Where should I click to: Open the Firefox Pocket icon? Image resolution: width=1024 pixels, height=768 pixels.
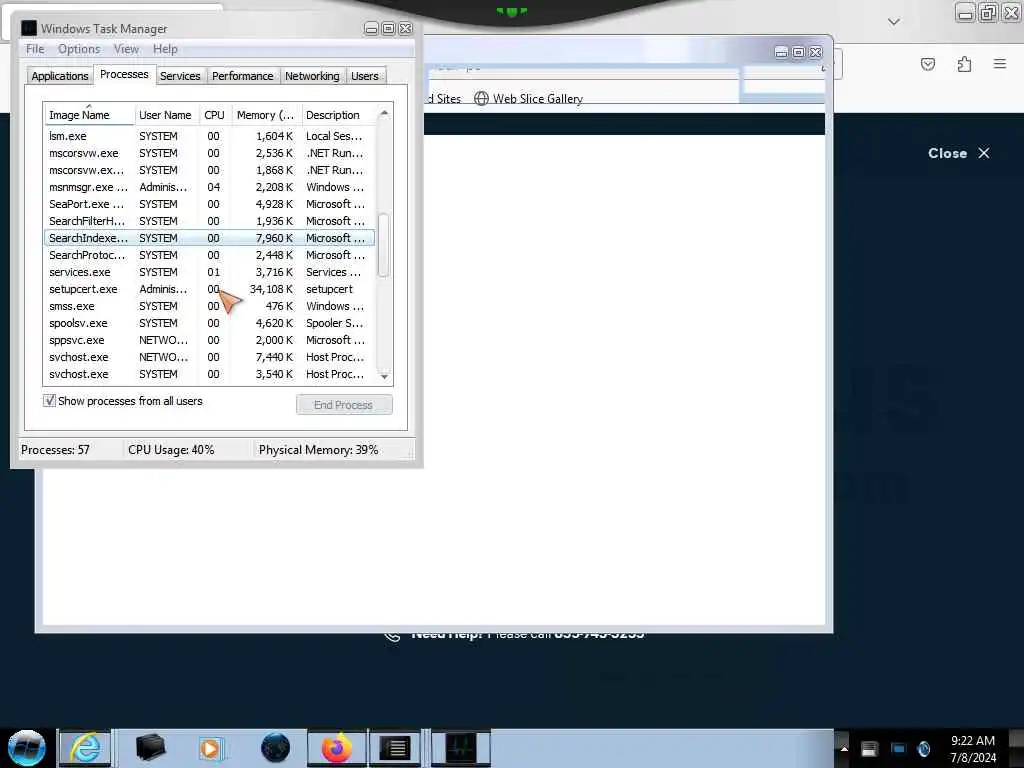[927, 64]
